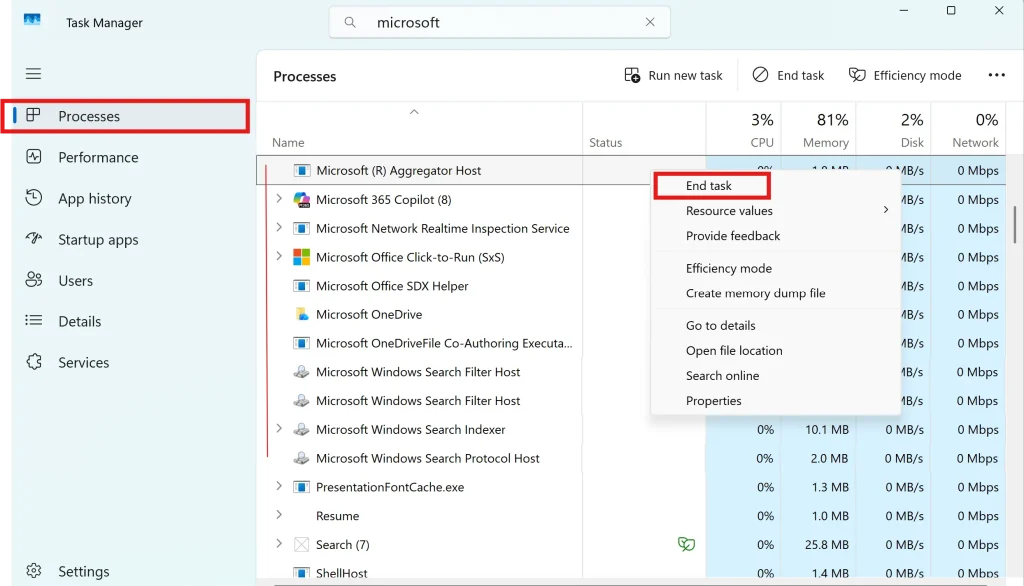Click the Task Manager title bar icon
Screen dimensions: 1024x586
click(x=31, y=17)
